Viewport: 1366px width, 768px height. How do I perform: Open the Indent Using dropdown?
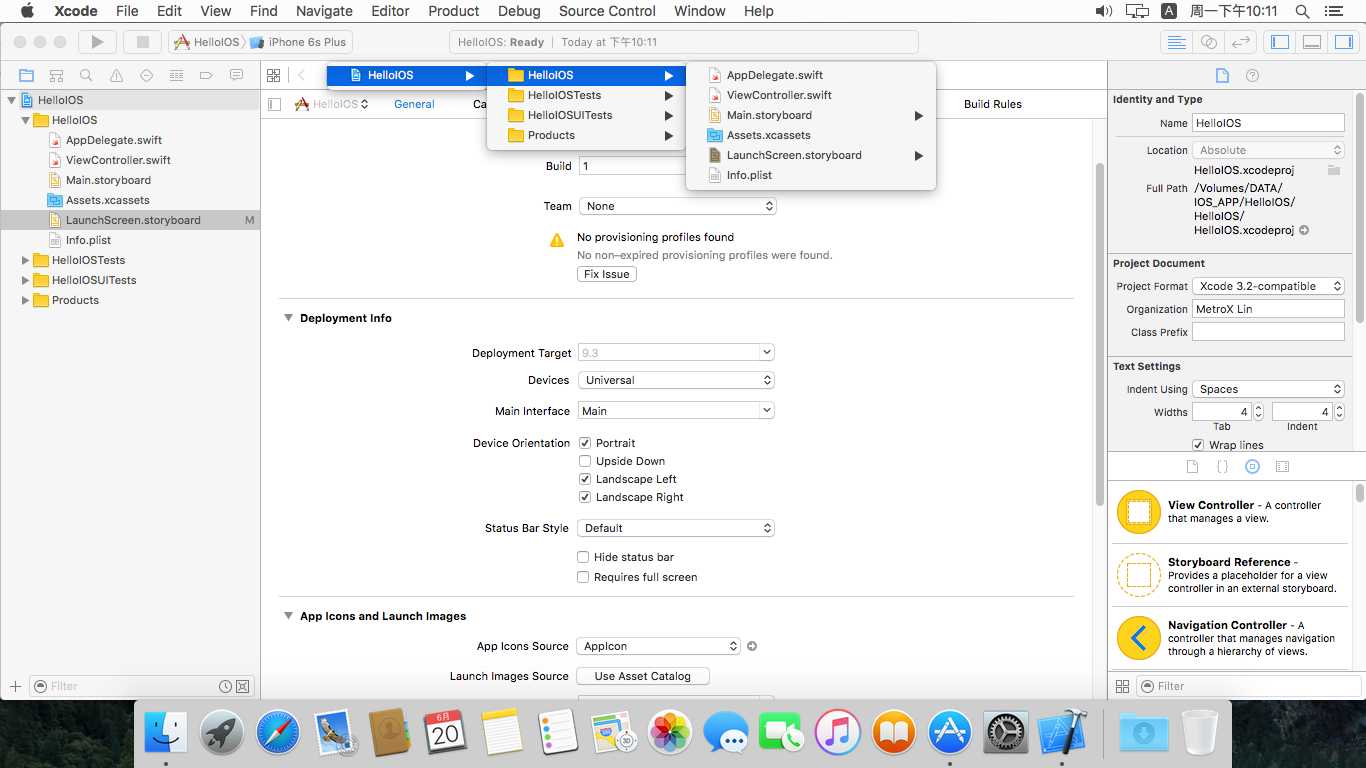point(1269,389)
